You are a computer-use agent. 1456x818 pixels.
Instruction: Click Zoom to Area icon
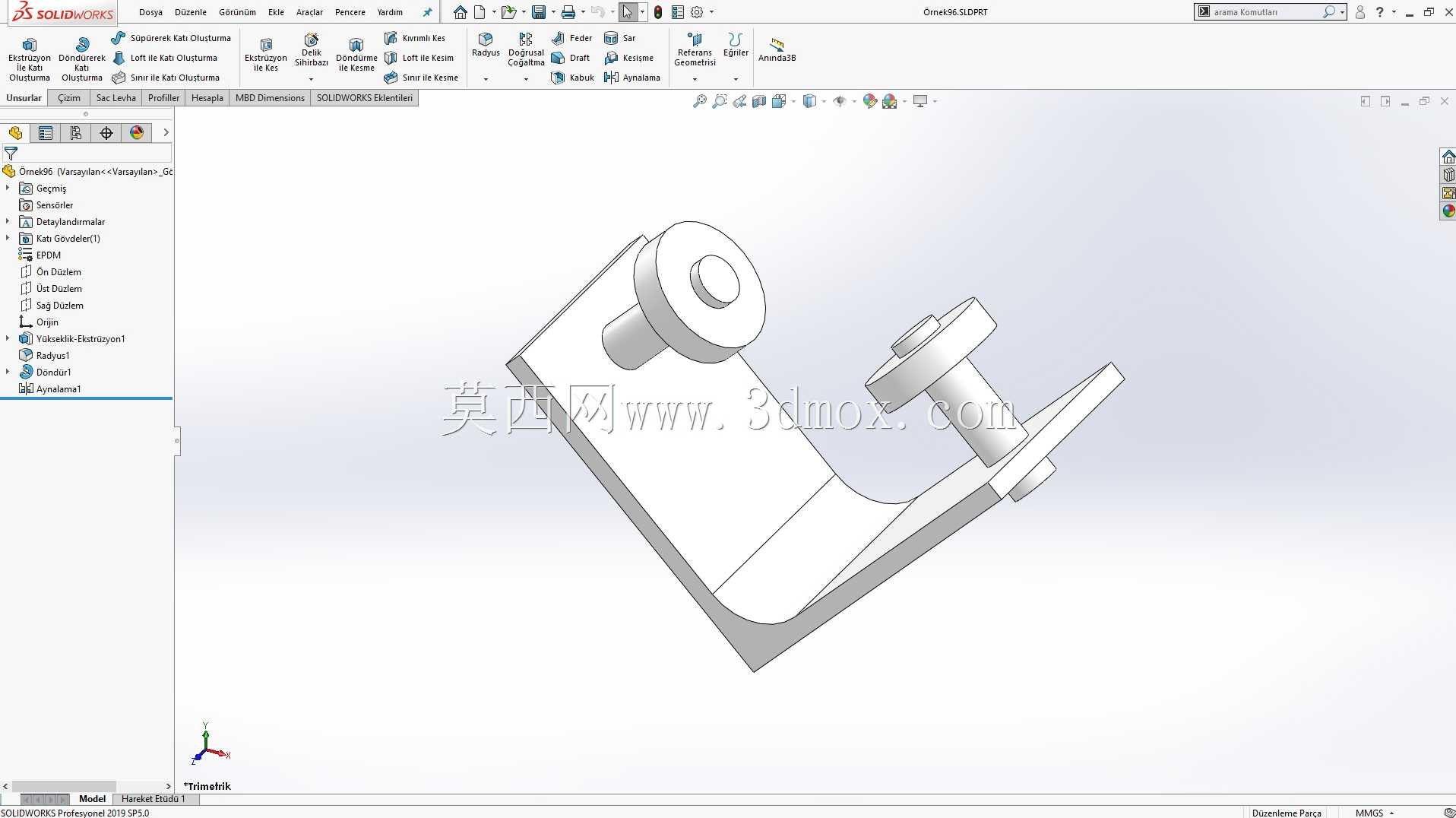pos(720,101)
